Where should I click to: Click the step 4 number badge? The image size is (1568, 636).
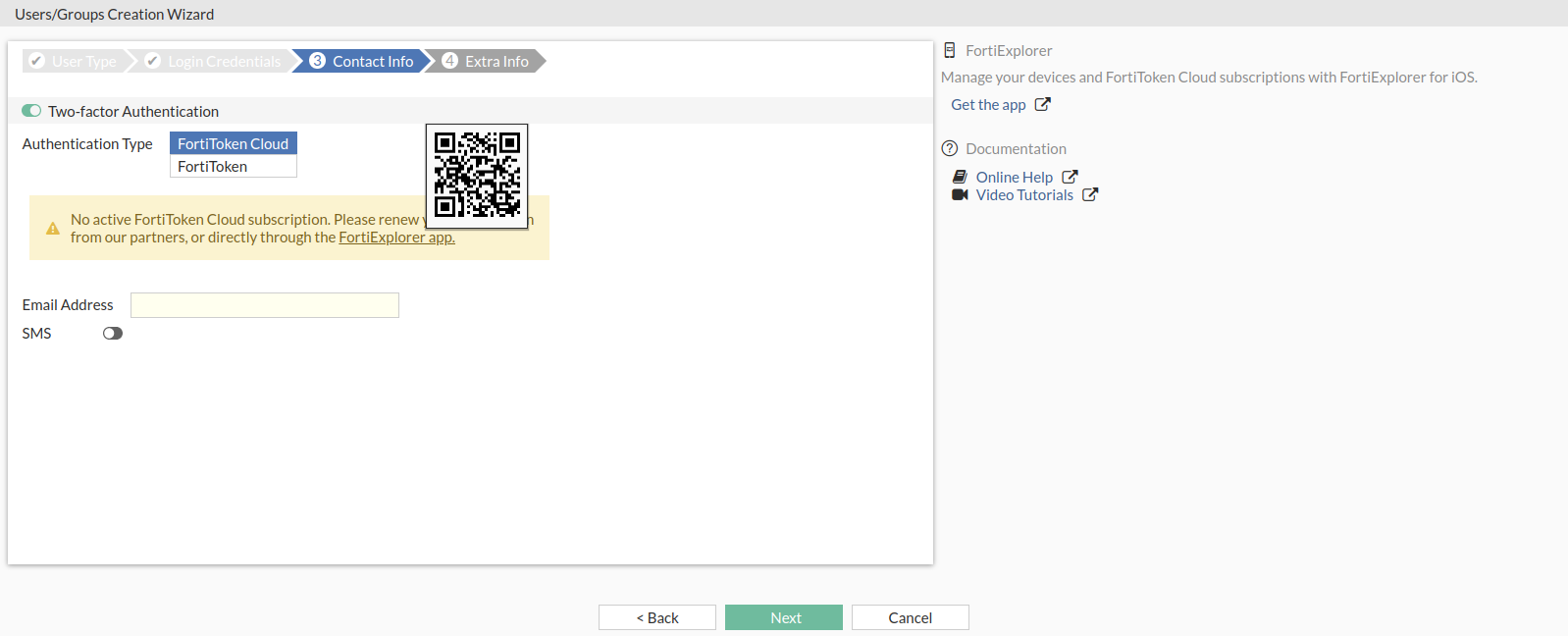pyautogui.click(x=449, y=61)
